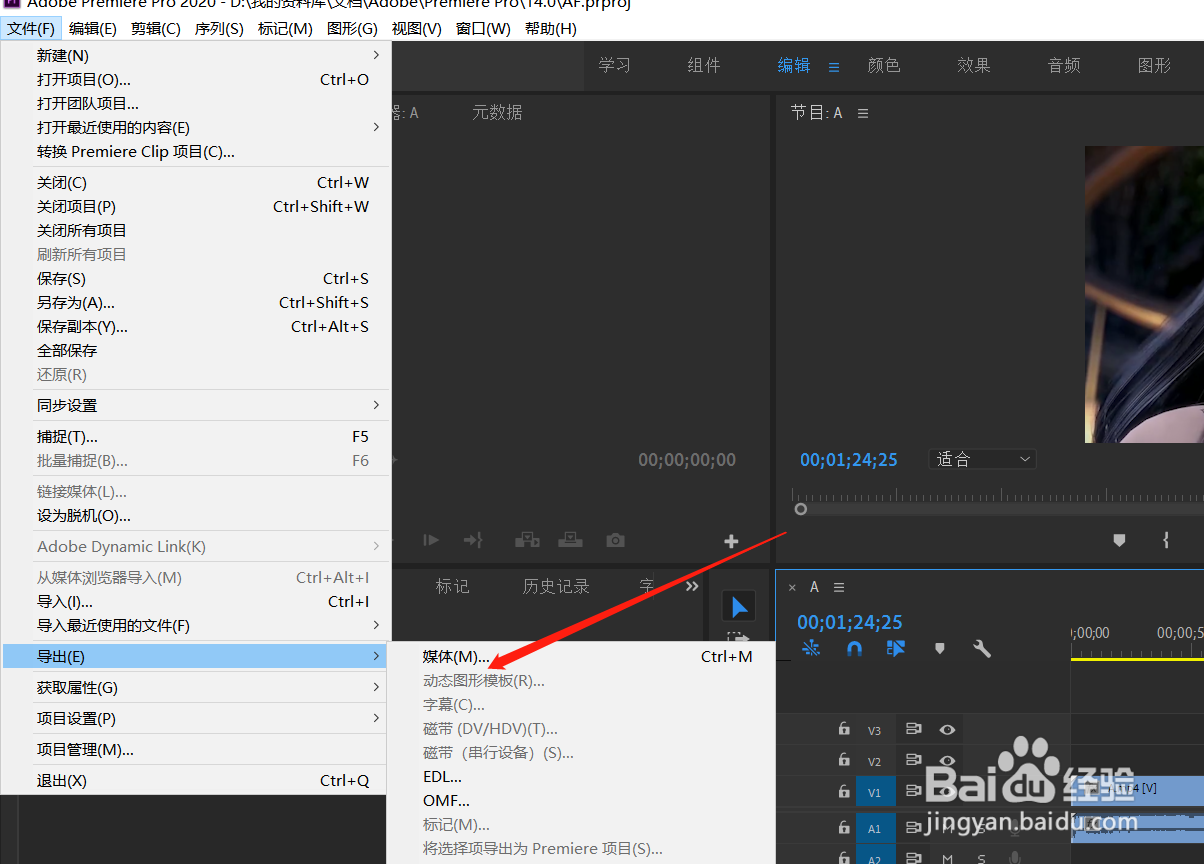Switch to the 音频 workspace tab
Image resolution: width=1204 pixels, height=864 pixels.
click(x=1064, y=65)
